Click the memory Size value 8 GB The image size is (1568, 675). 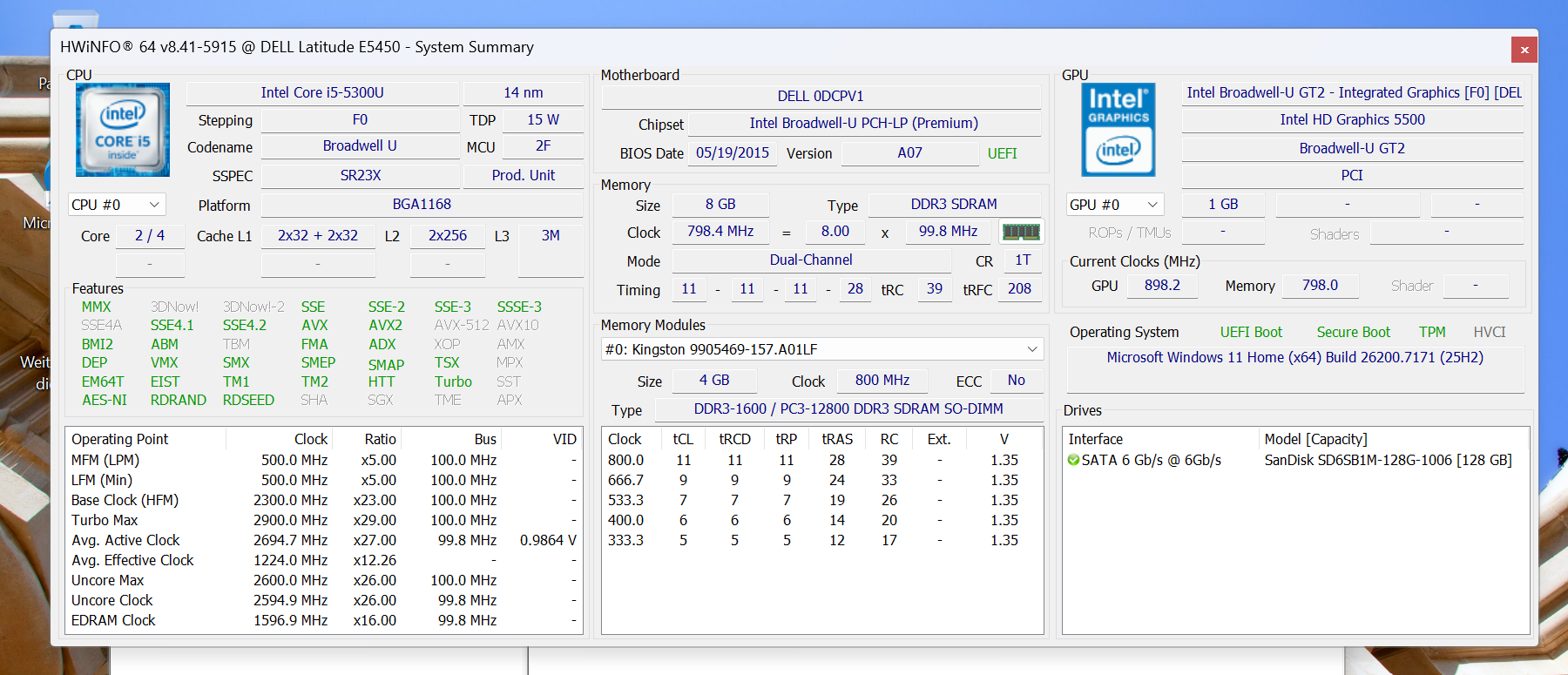point(720,205)
